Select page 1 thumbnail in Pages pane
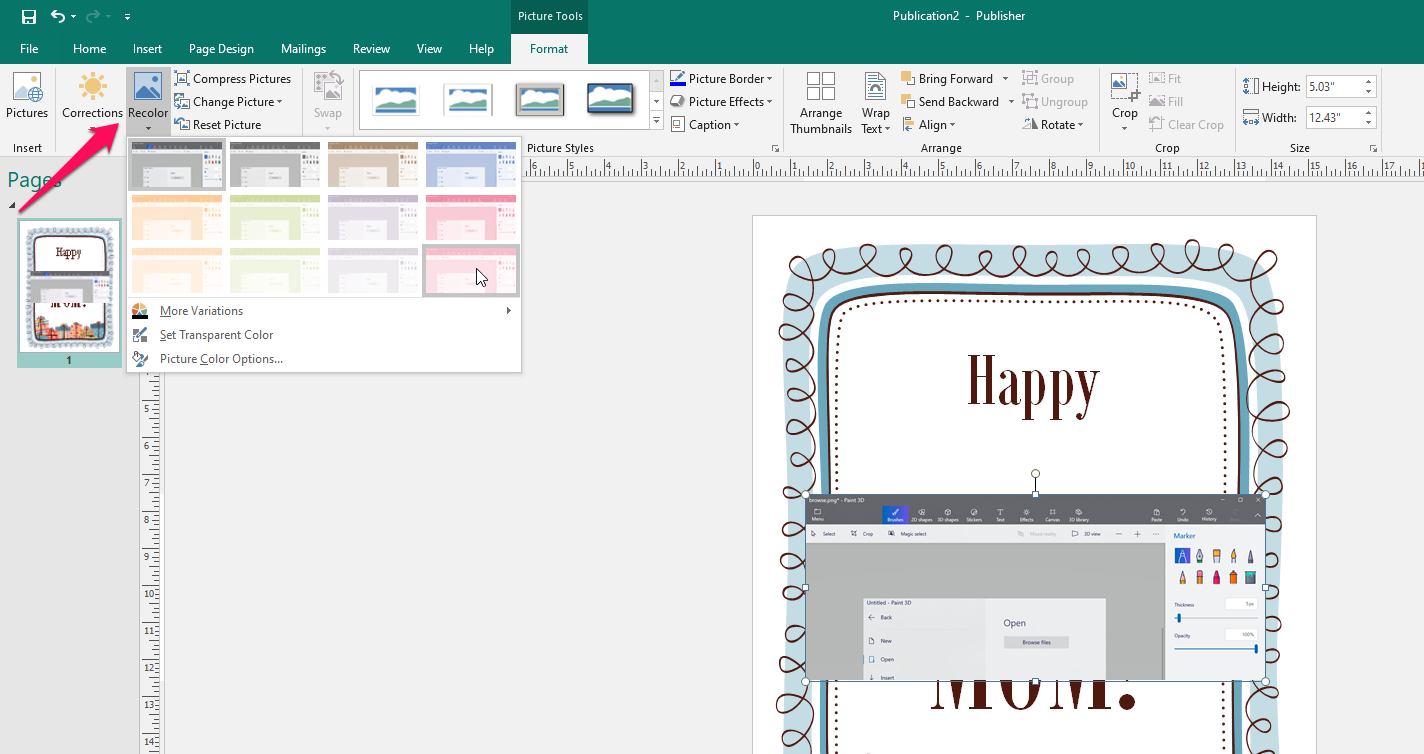 click(68, 288)
